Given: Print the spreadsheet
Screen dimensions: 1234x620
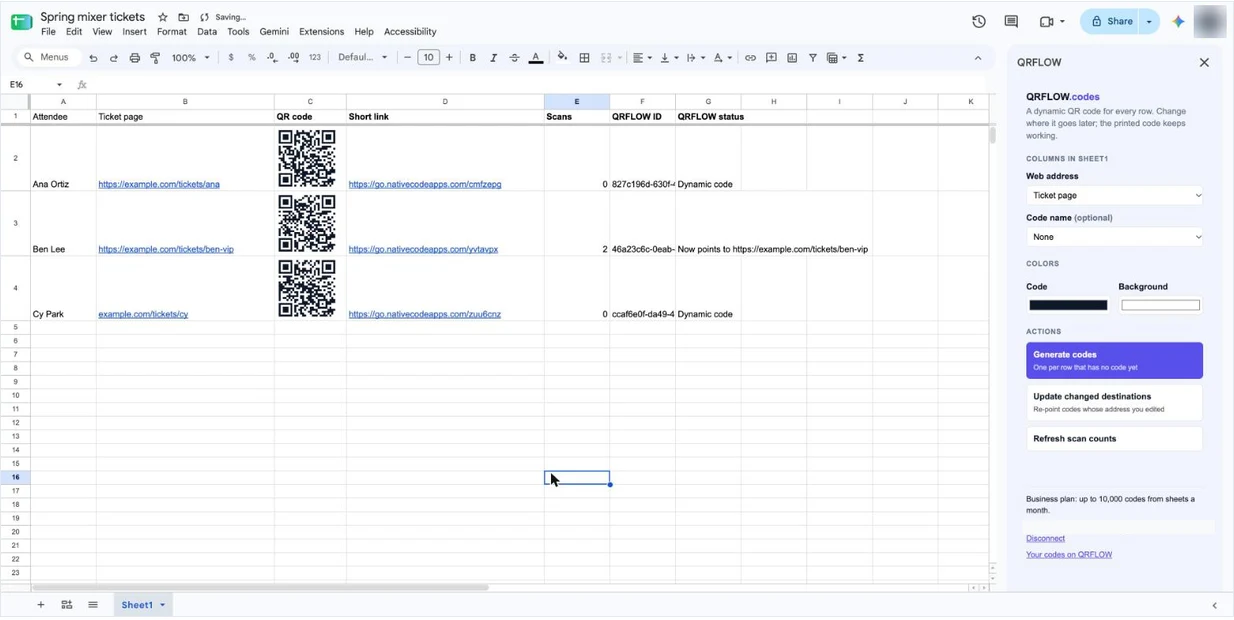Looking at the screenshot, I should click(135, 58).
